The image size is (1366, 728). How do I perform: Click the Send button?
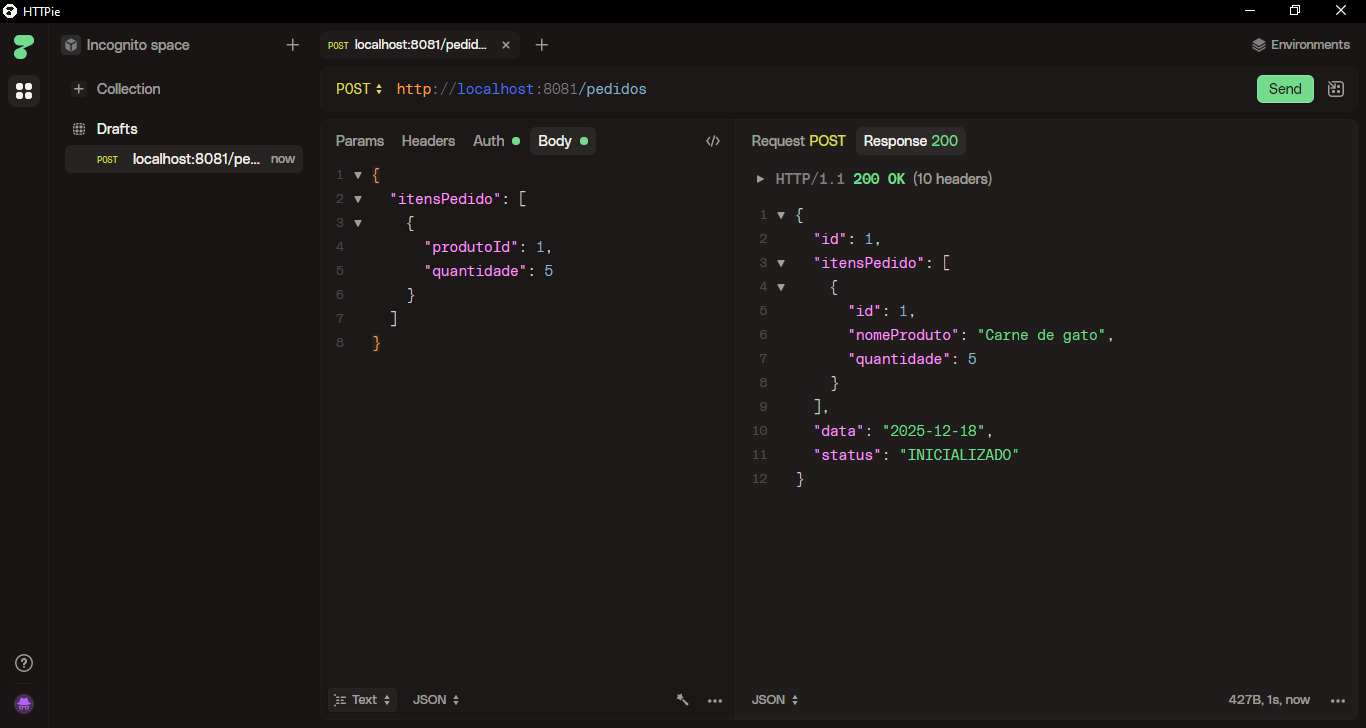click(1284, 89)
